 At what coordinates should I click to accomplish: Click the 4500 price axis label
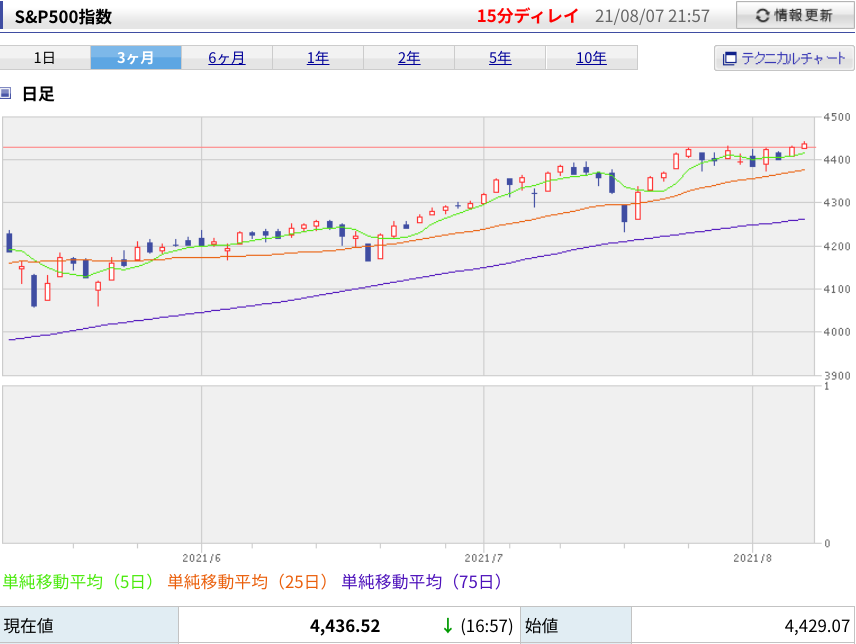837,117
